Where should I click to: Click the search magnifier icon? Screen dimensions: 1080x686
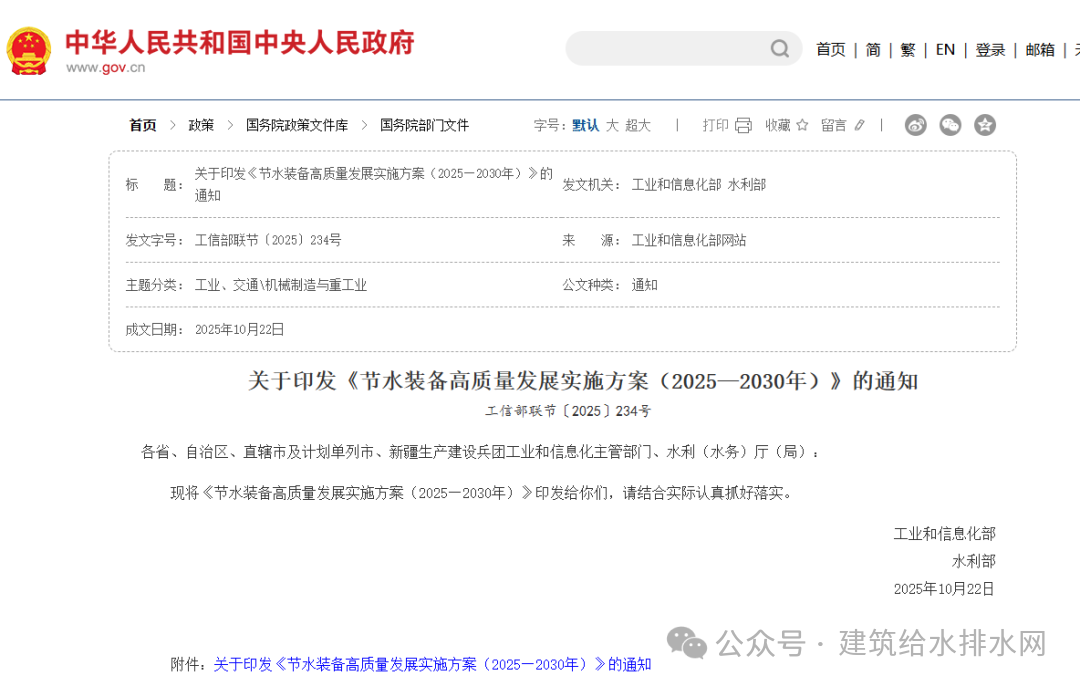tap(779, 49)
